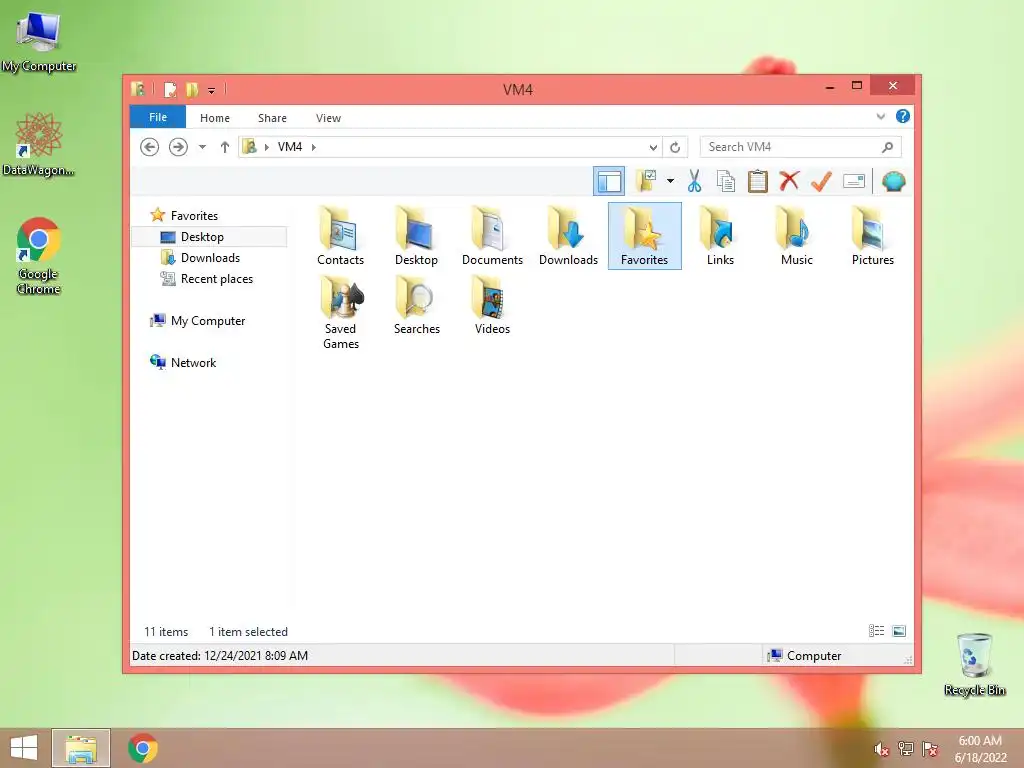Open the File ribbon tab
This screenshot has height=768, width=1024.
click(x=158, y=117)
